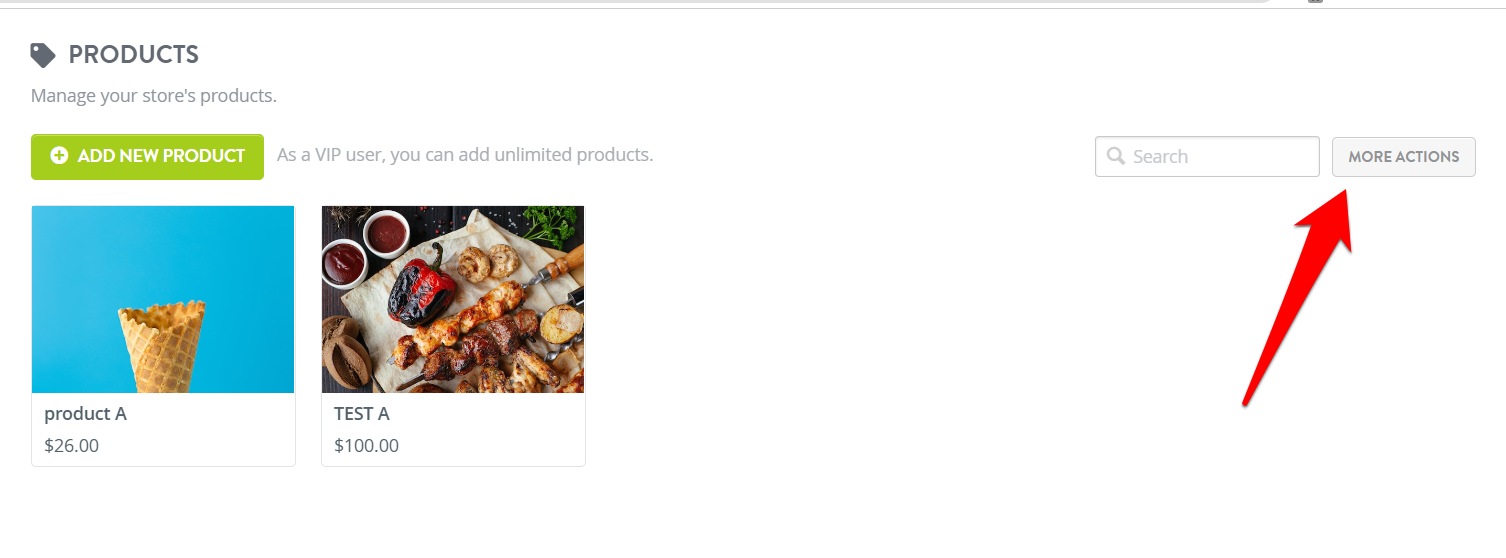
Task: Click the VIP user unlimited products notice
Action: pos(465,155)
